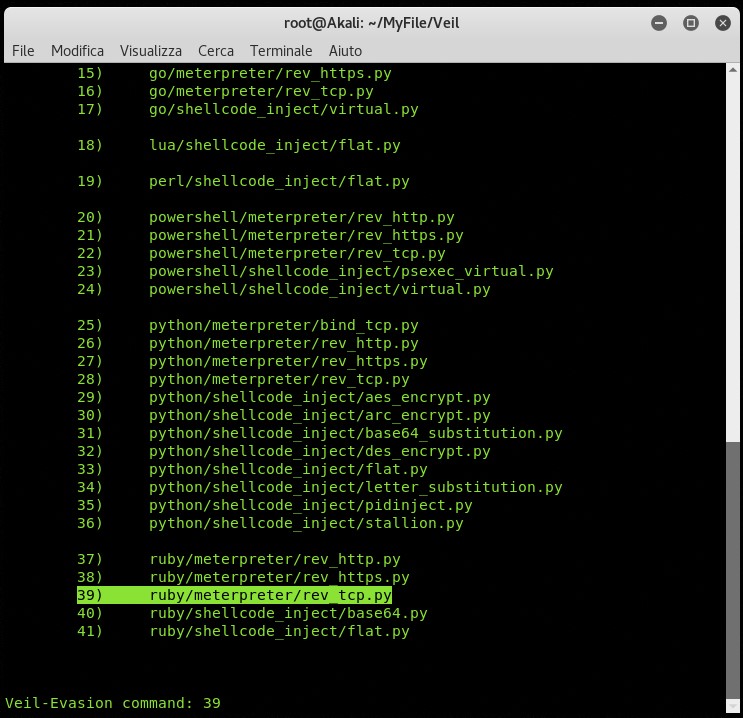Screen dimensions: 743x718
Task: Click line python/meterpreter/rev_http.py
Action: 283,344
